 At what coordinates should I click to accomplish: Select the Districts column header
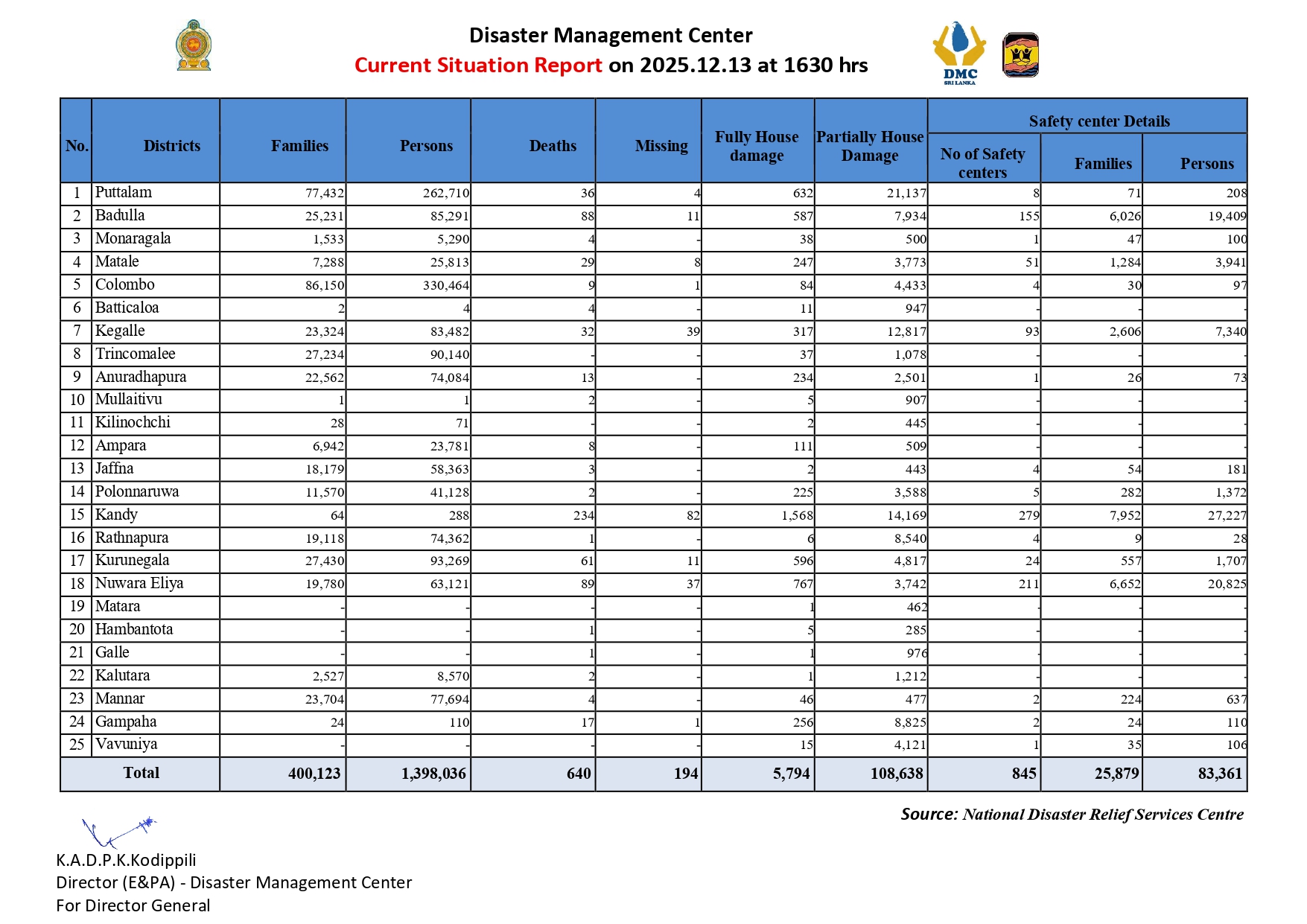(171, 146)
